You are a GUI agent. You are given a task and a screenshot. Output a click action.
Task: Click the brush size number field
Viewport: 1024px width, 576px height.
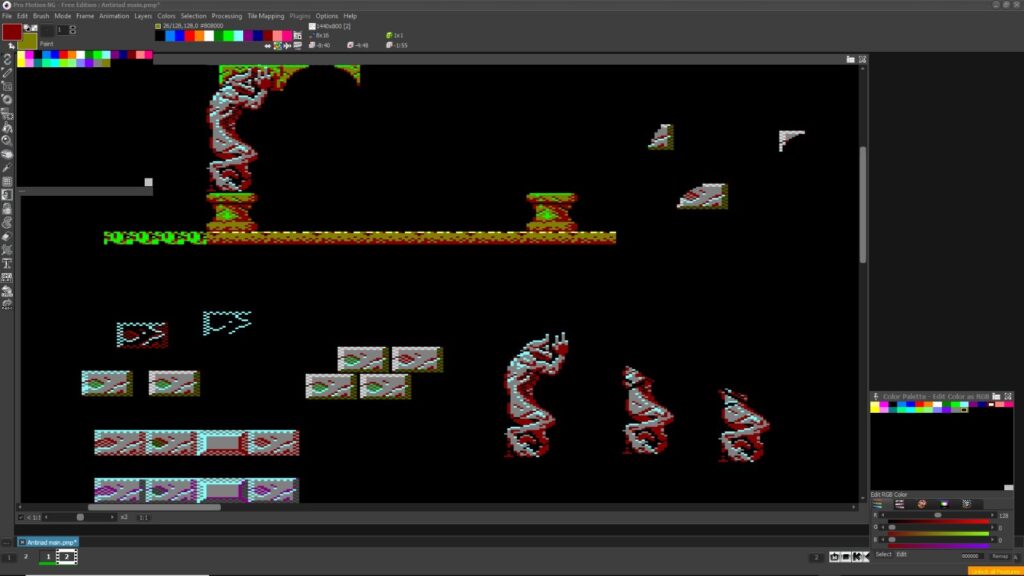coord(61,30)
